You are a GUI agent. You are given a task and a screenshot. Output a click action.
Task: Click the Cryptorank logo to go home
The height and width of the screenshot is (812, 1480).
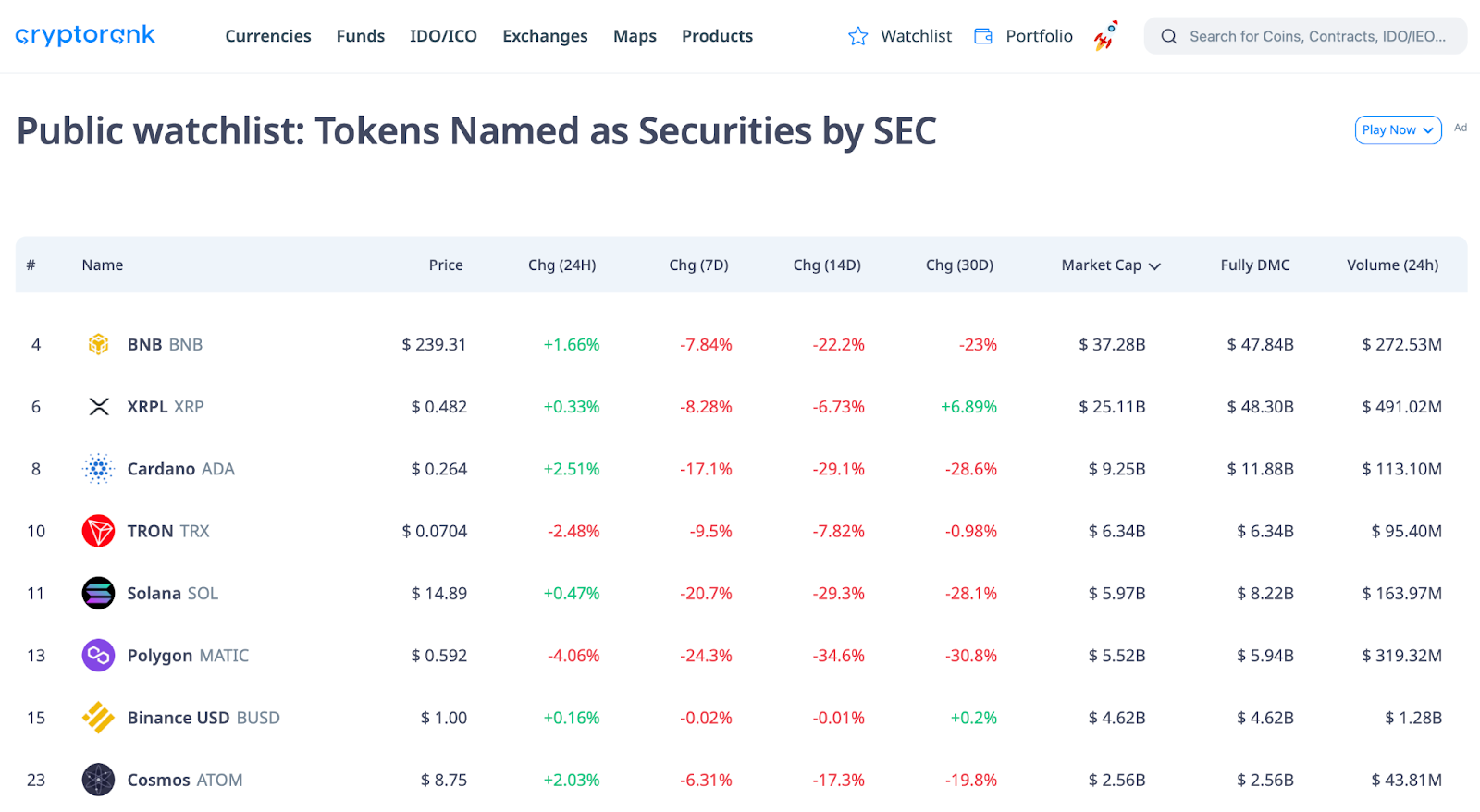[85, 36]
